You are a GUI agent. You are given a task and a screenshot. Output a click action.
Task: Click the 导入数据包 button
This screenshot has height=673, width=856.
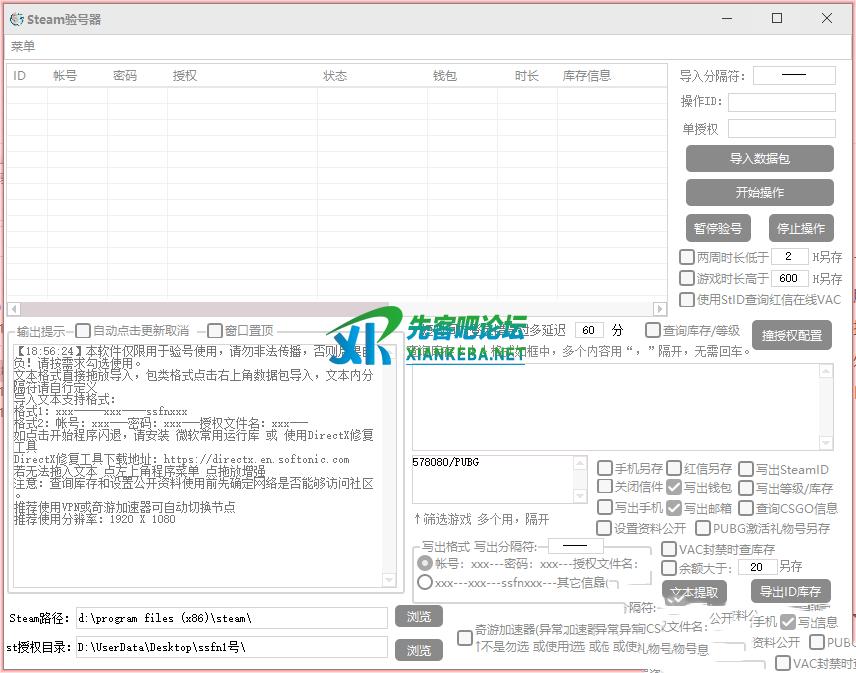pos(759,158)
